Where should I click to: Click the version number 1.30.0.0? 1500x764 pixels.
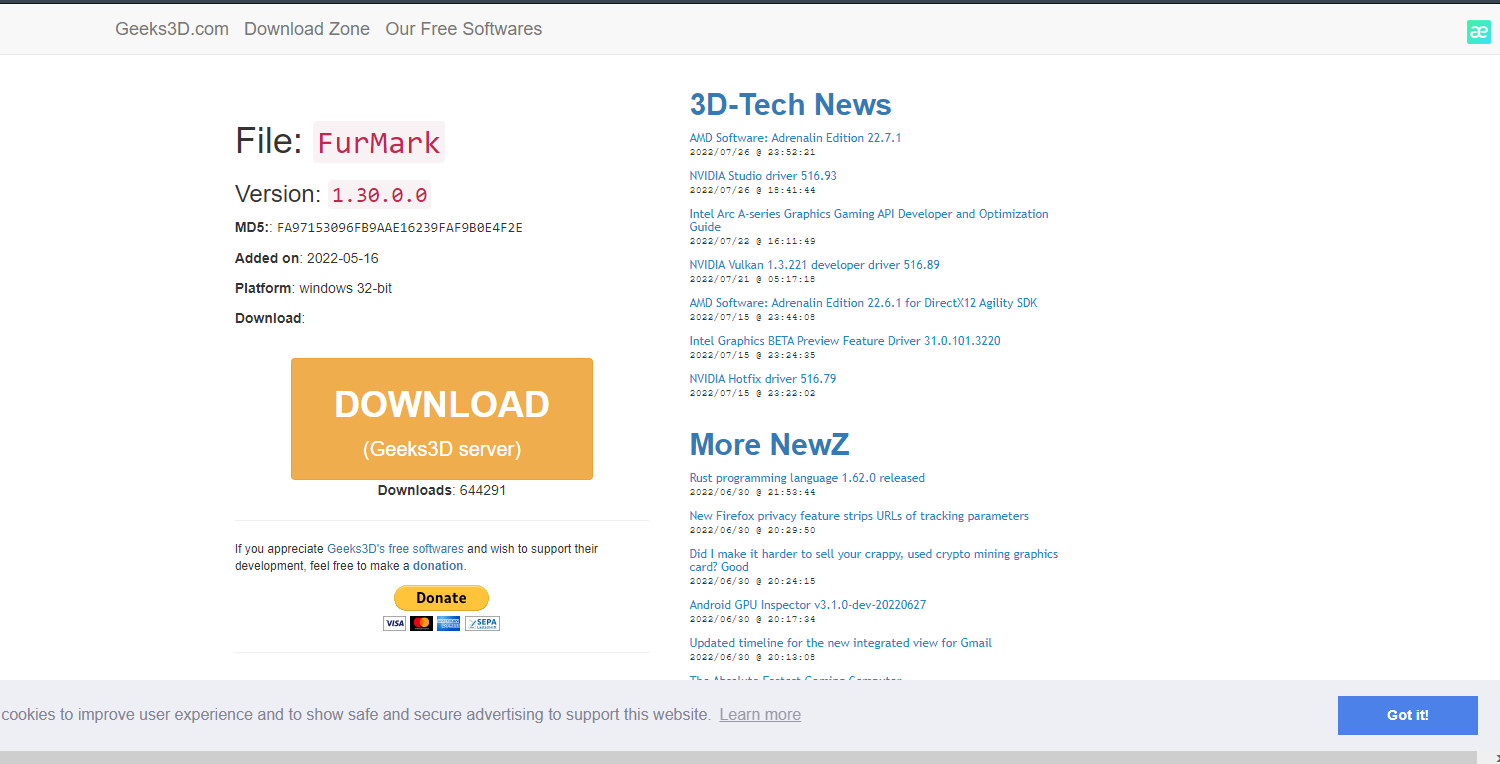coord(380,194)
